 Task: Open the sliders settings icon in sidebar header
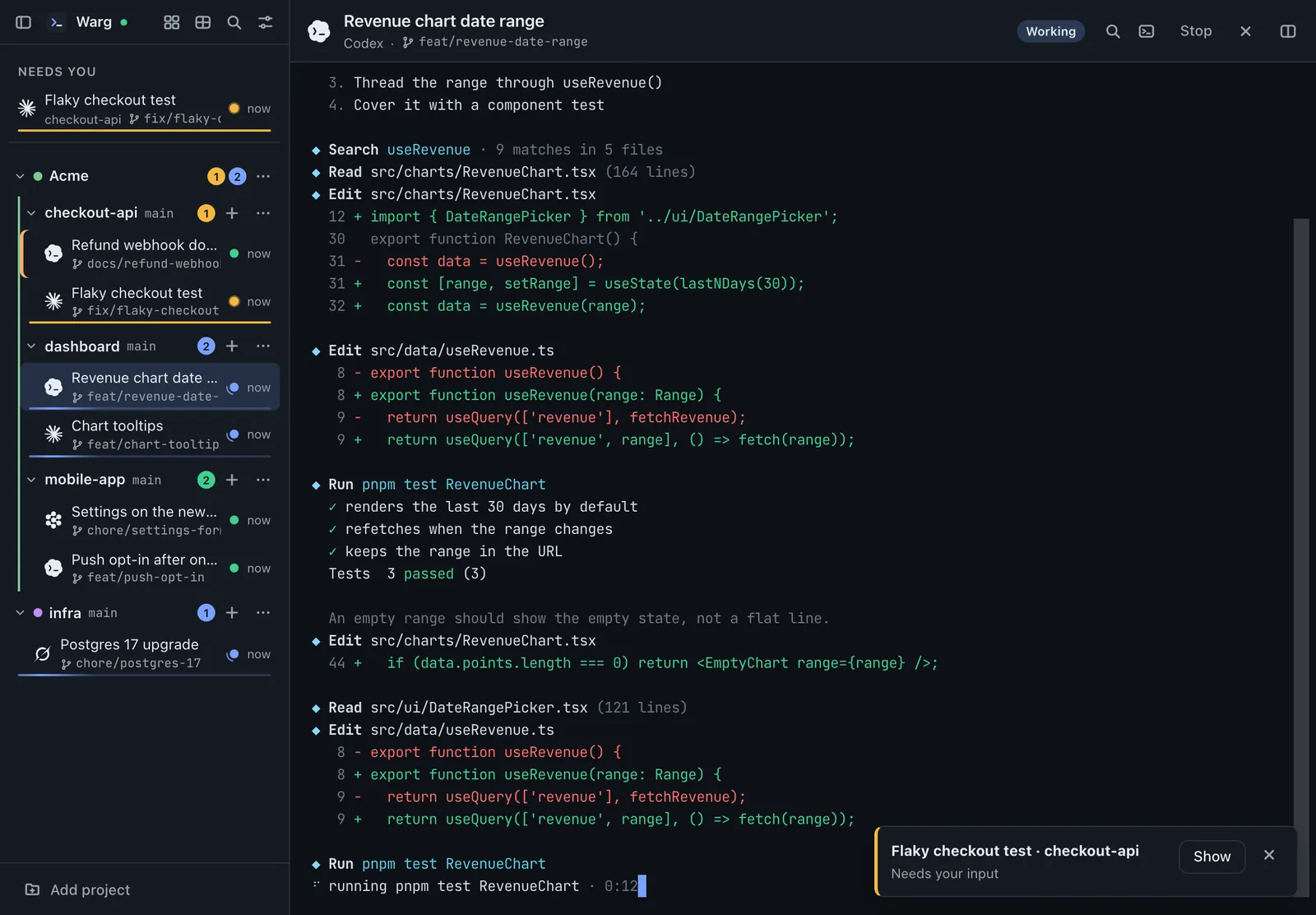(x=266, y=22)
